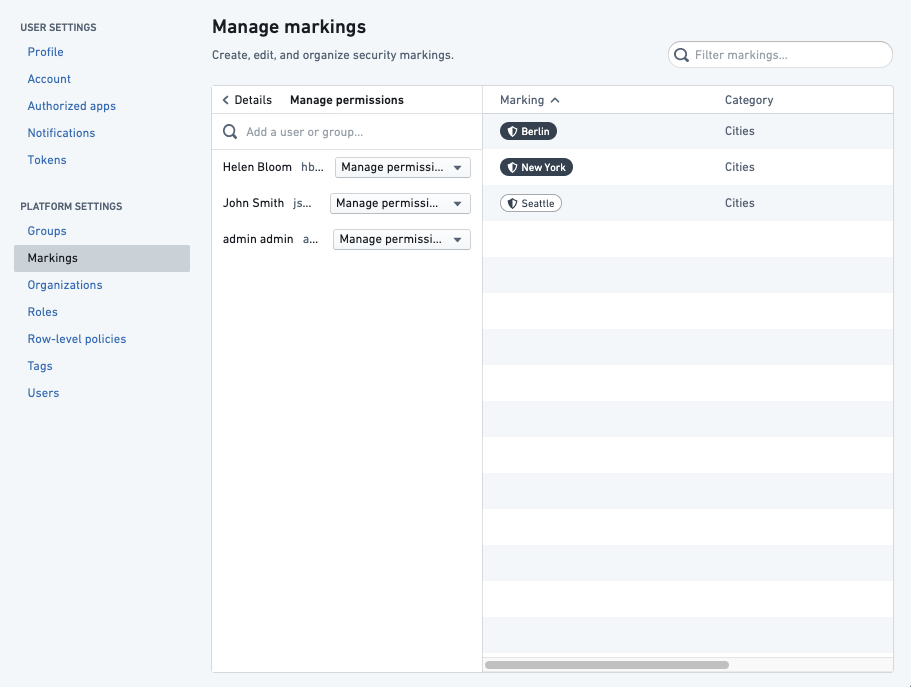
Task: Navigate to Groups settings
Action: click(x=46, y=231)
